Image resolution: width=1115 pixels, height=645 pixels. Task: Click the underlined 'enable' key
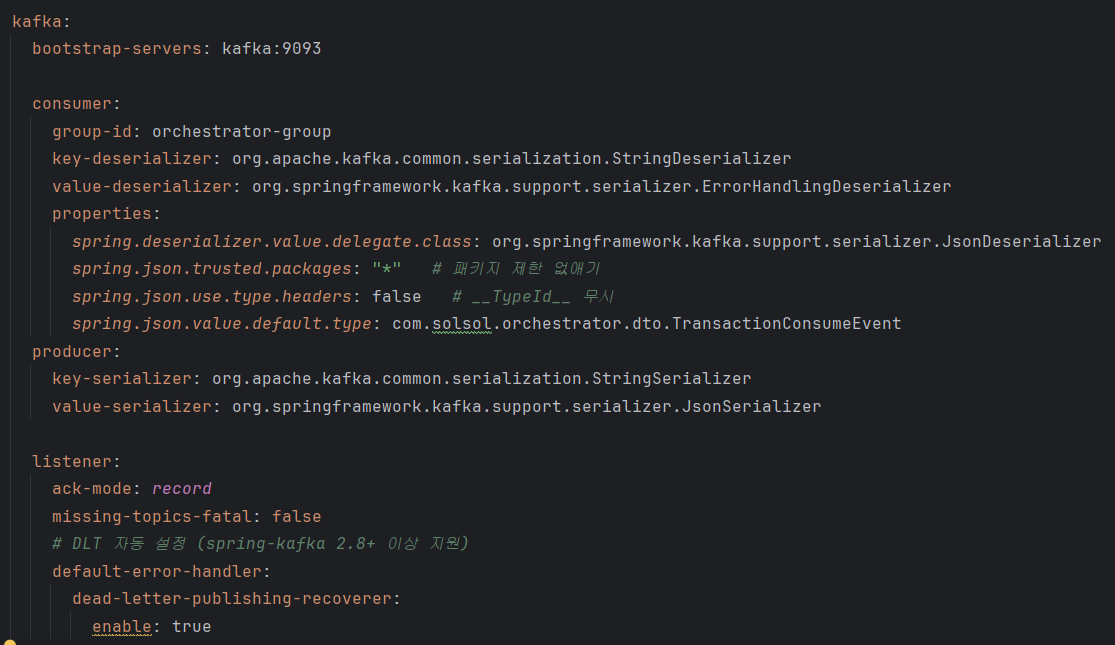[121, 626]
